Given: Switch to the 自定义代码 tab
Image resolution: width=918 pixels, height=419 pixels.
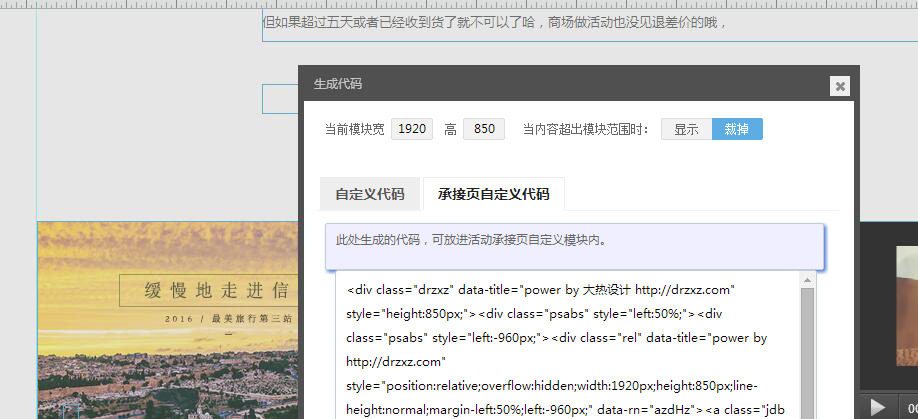Looking at the screenshot, I should 369,194.
